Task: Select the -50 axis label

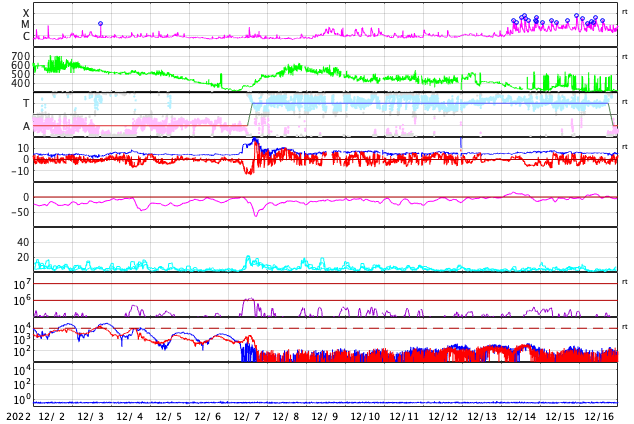Action: (19, 212)
